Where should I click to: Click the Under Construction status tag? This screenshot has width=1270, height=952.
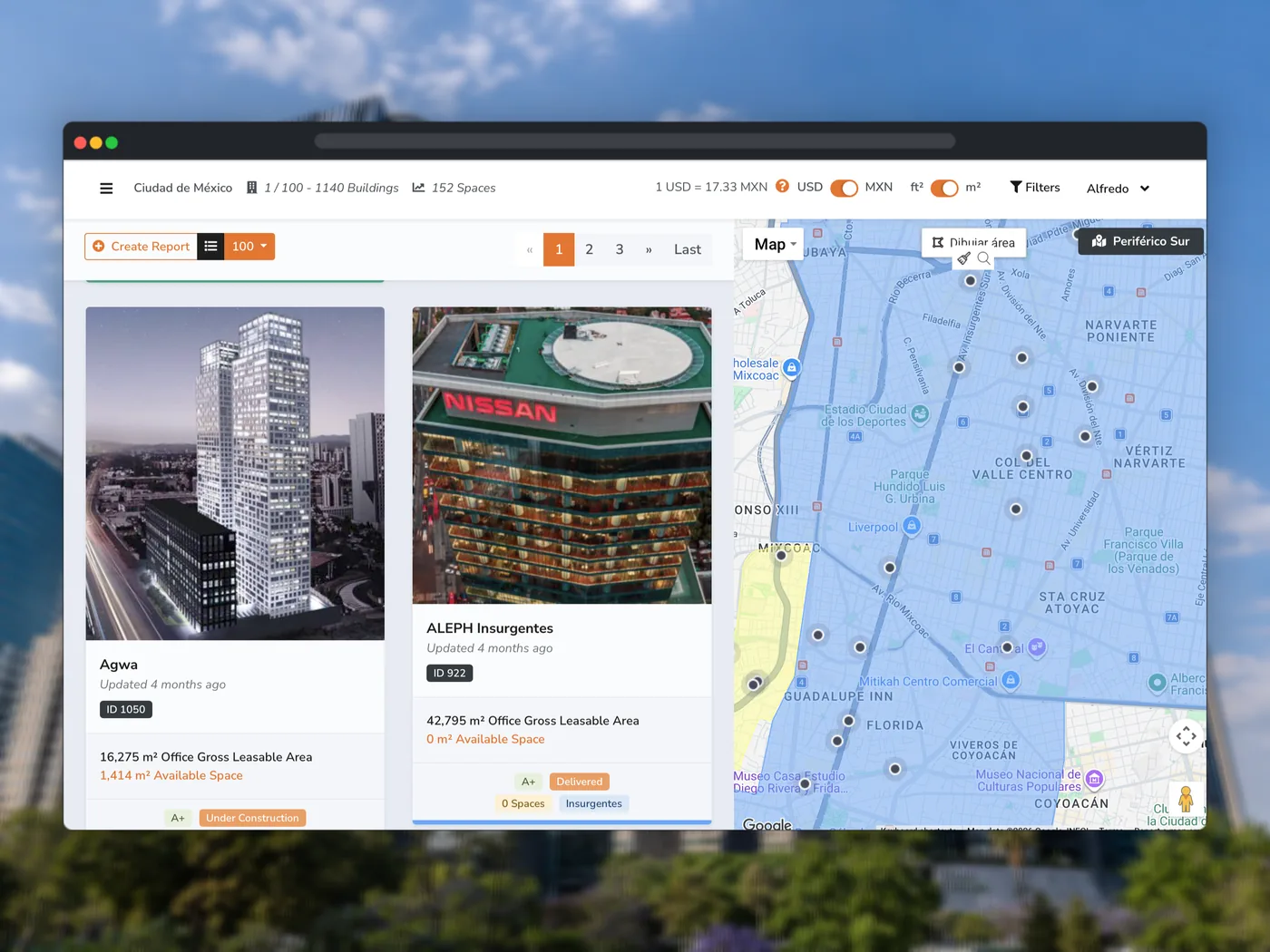[x=252, y=818]
